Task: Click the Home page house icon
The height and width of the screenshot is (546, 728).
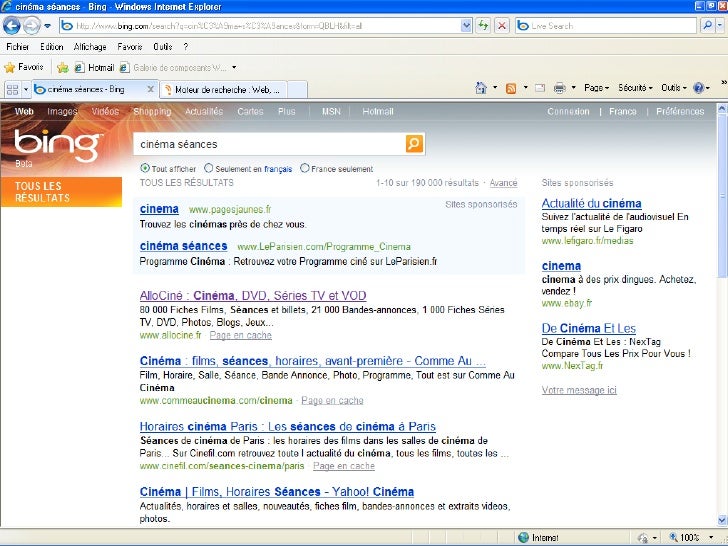Action: click(x=481, y=88)
